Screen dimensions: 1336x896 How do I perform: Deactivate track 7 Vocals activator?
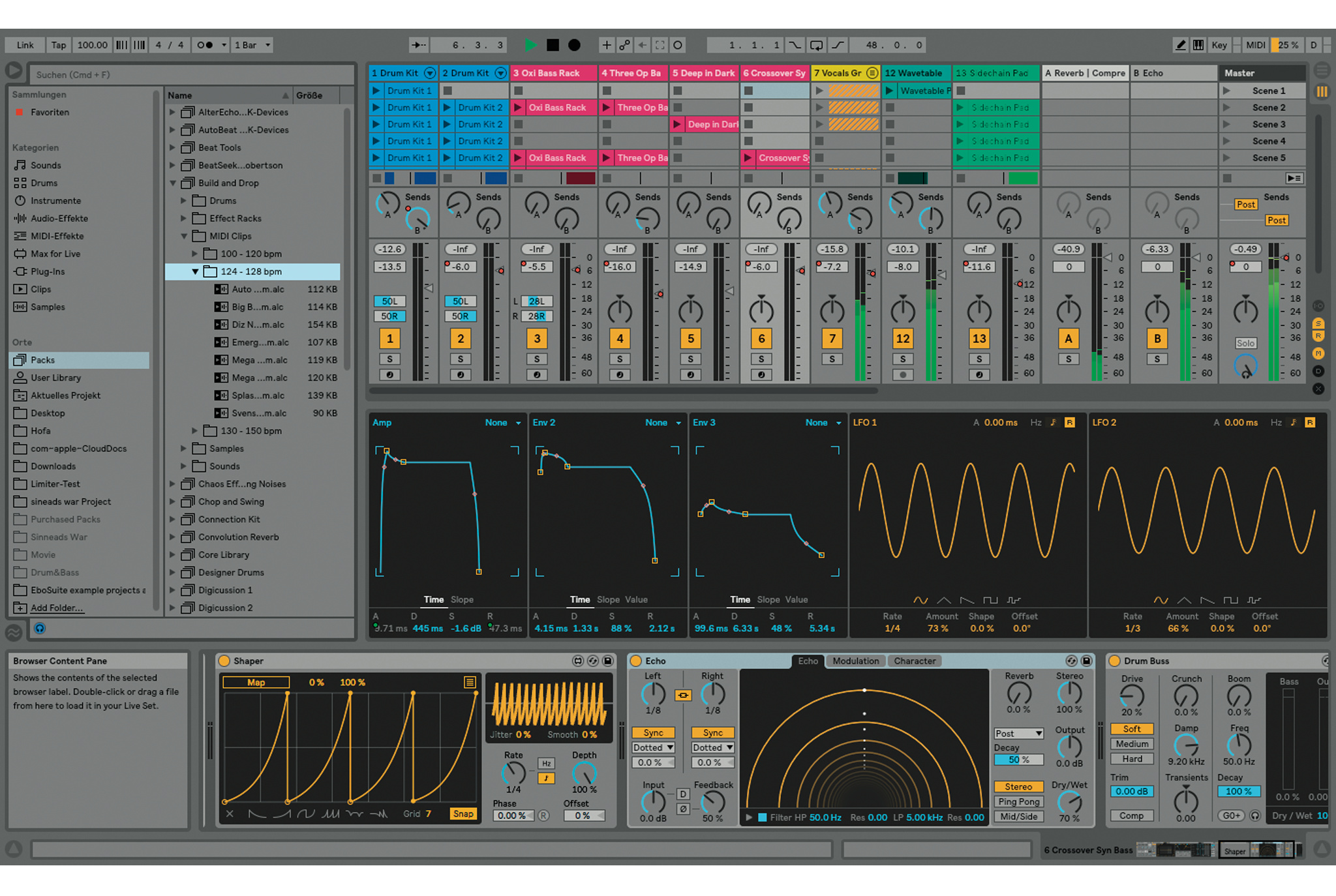832,338
